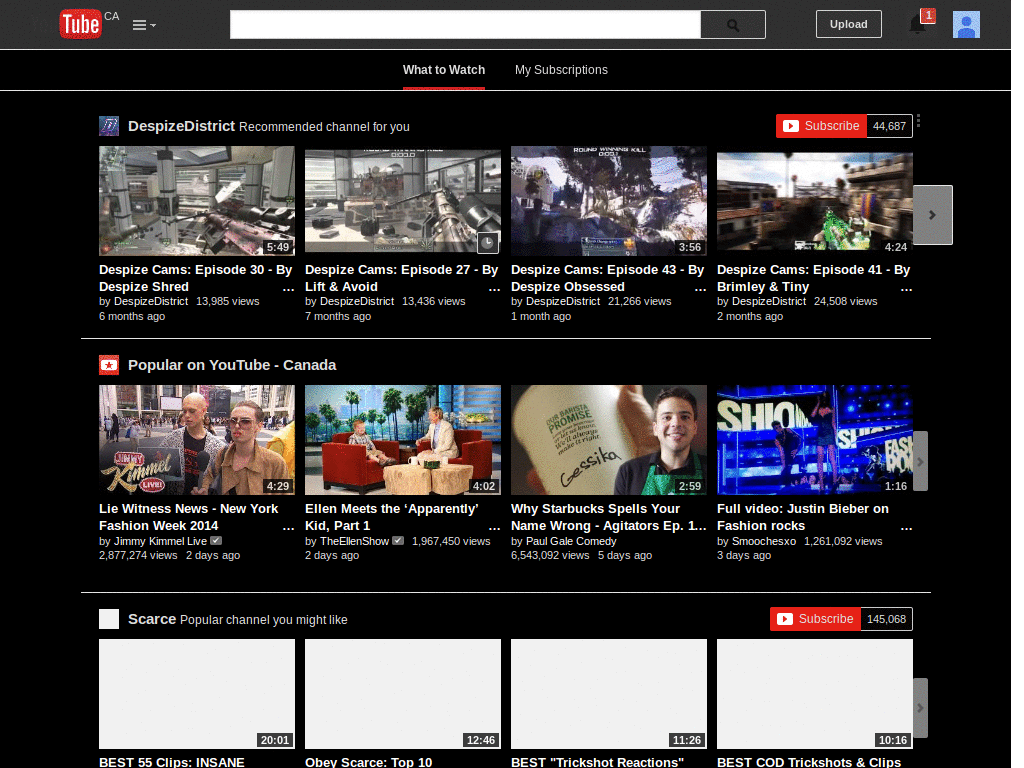Open Despize Cams Episode 41 thumbnail

[814, 200]
